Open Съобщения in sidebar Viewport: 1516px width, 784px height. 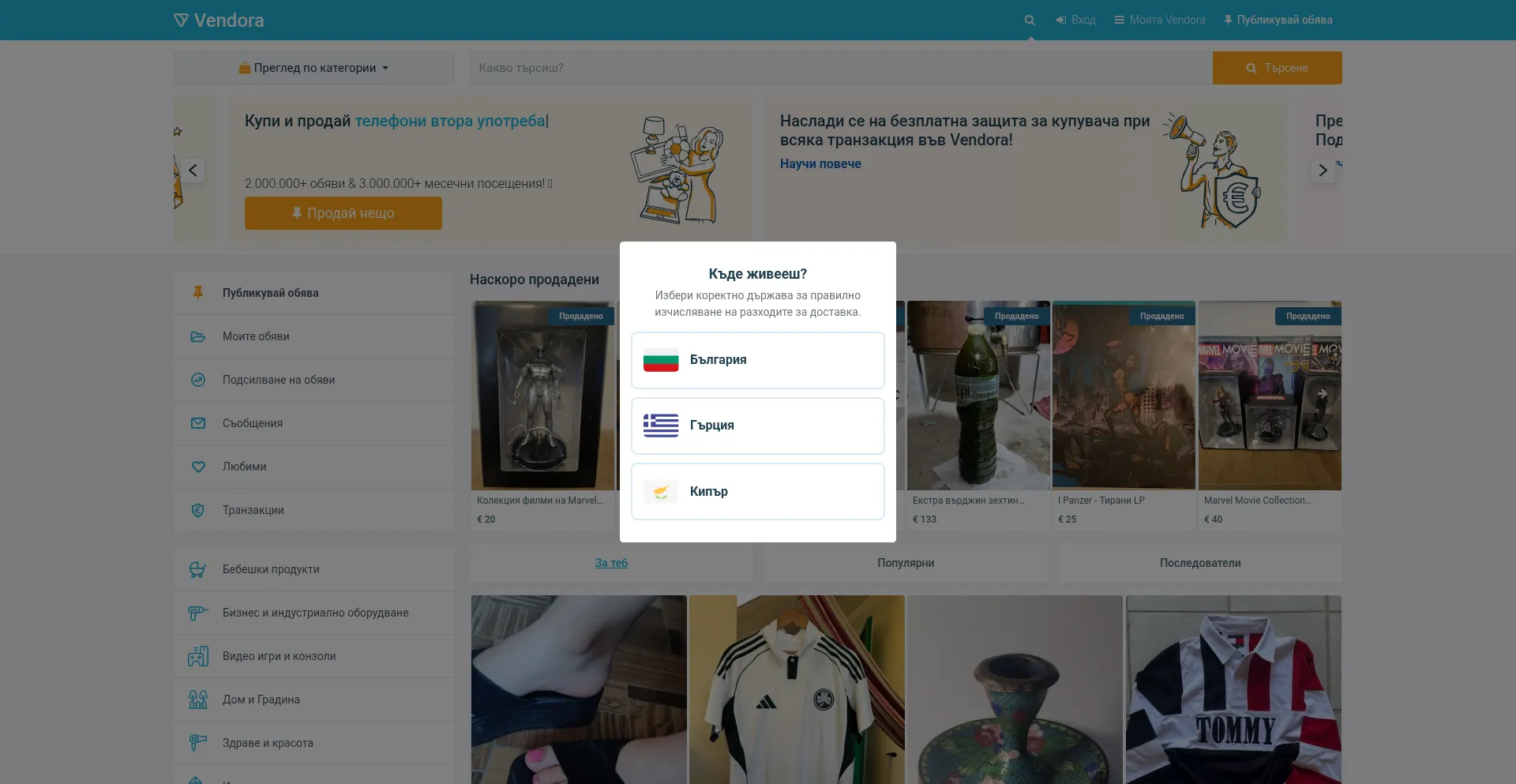(313, 423)
